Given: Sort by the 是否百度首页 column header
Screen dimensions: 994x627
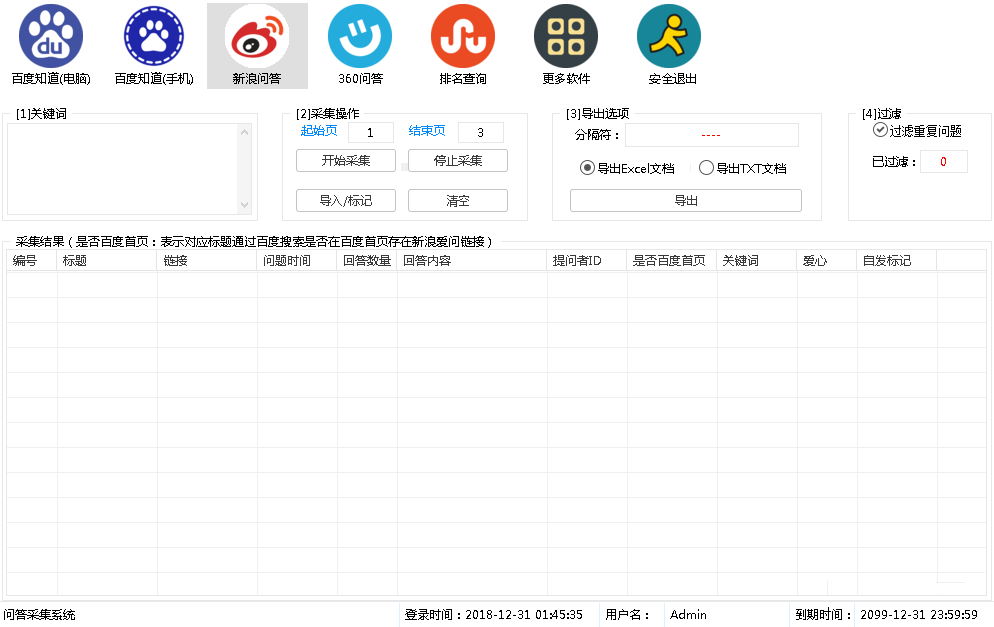Looking at the screenshot, I should point(671,261).
